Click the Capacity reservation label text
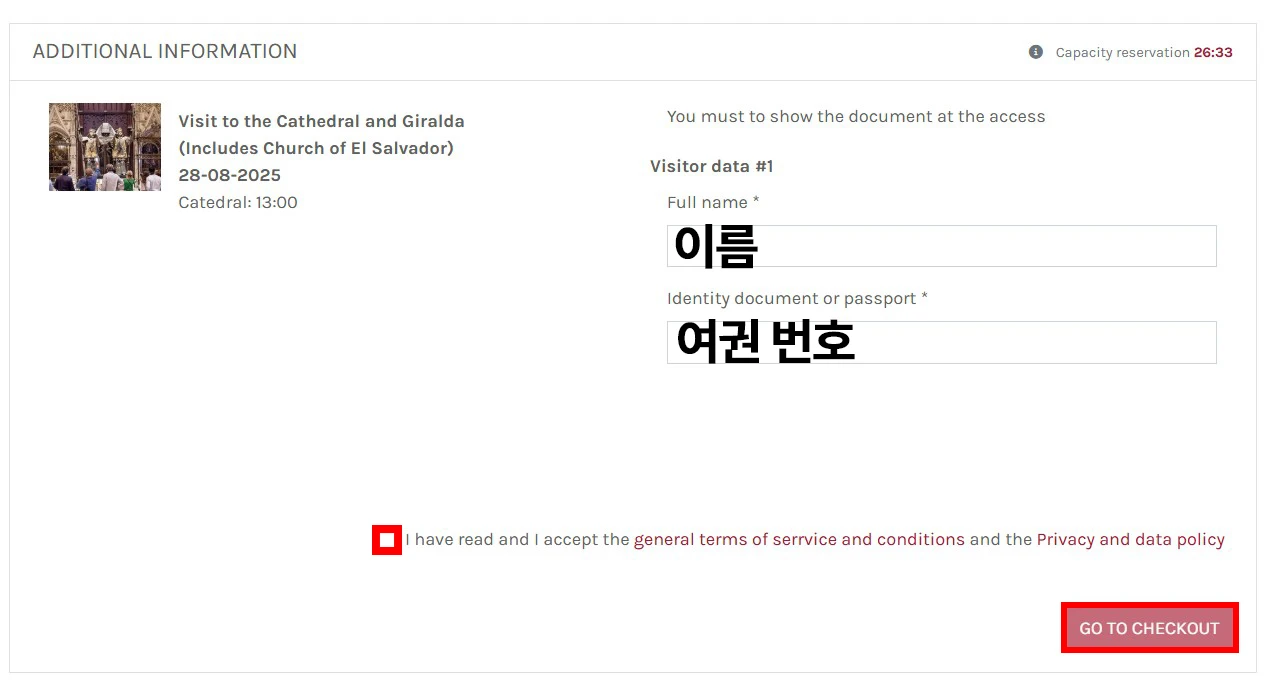1266x691 pixels. click(x=1122, y=52)
